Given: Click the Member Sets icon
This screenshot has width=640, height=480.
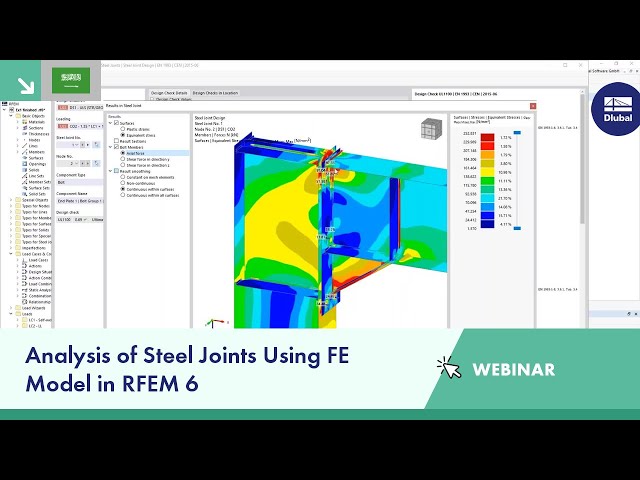Looking at the screenshot, I should click(x=24, y=182).
